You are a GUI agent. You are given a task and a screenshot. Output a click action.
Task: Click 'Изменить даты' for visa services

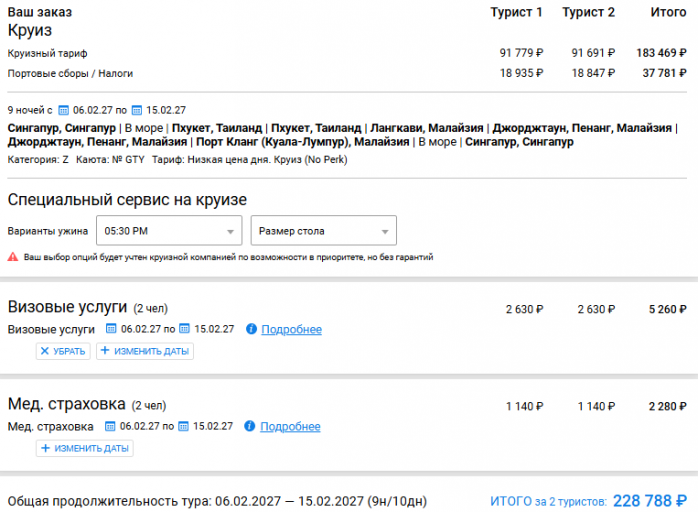coord(145,351)
